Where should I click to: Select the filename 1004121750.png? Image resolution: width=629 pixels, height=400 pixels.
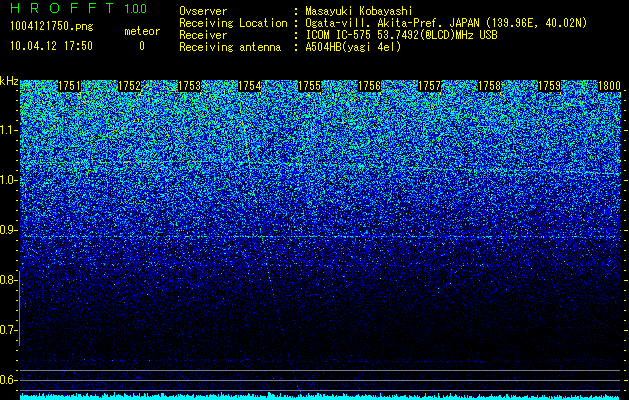[52, 27]
